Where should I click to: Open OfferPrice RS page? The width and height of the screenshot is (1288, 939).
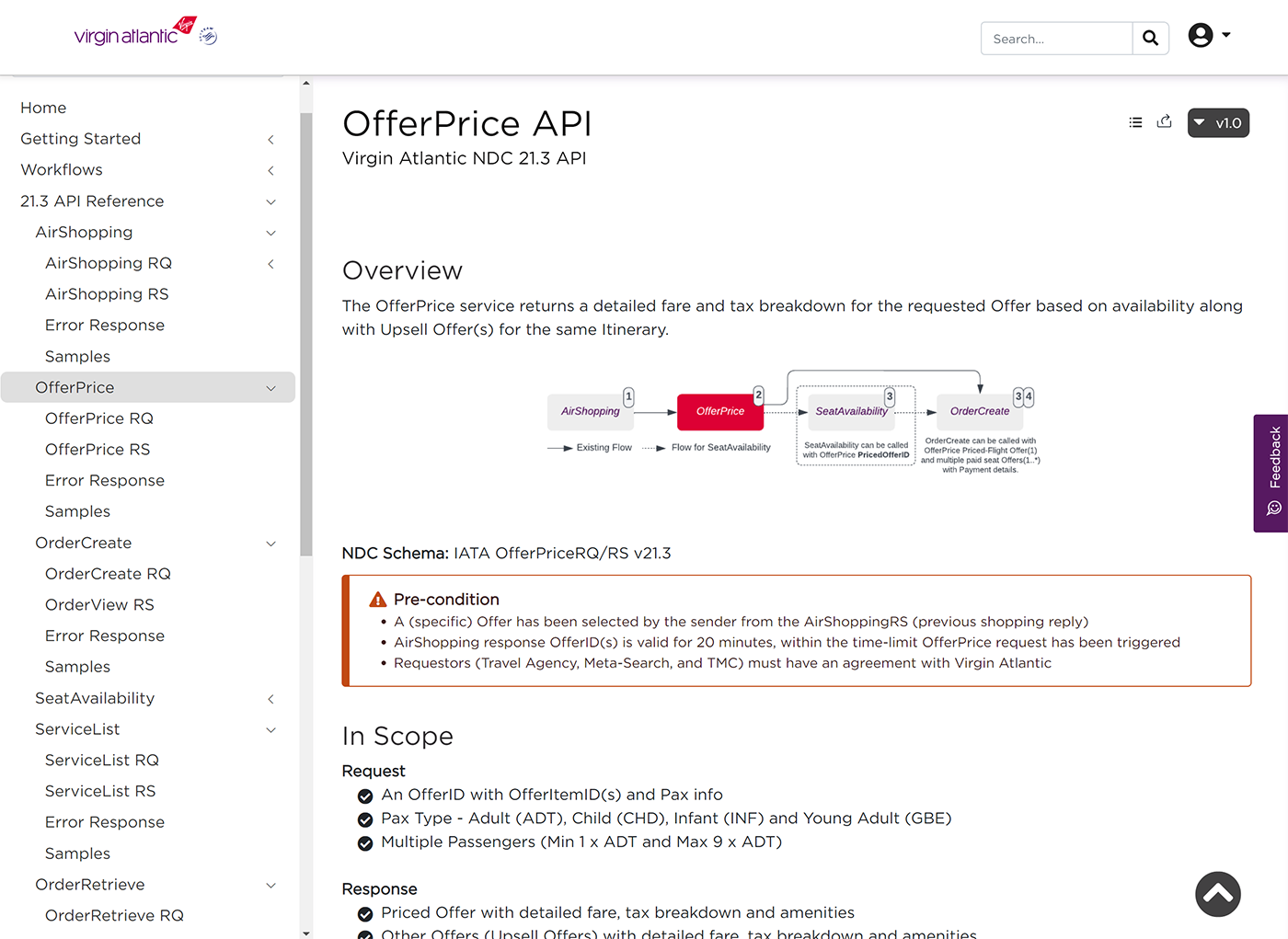click(x=98, y=450)
